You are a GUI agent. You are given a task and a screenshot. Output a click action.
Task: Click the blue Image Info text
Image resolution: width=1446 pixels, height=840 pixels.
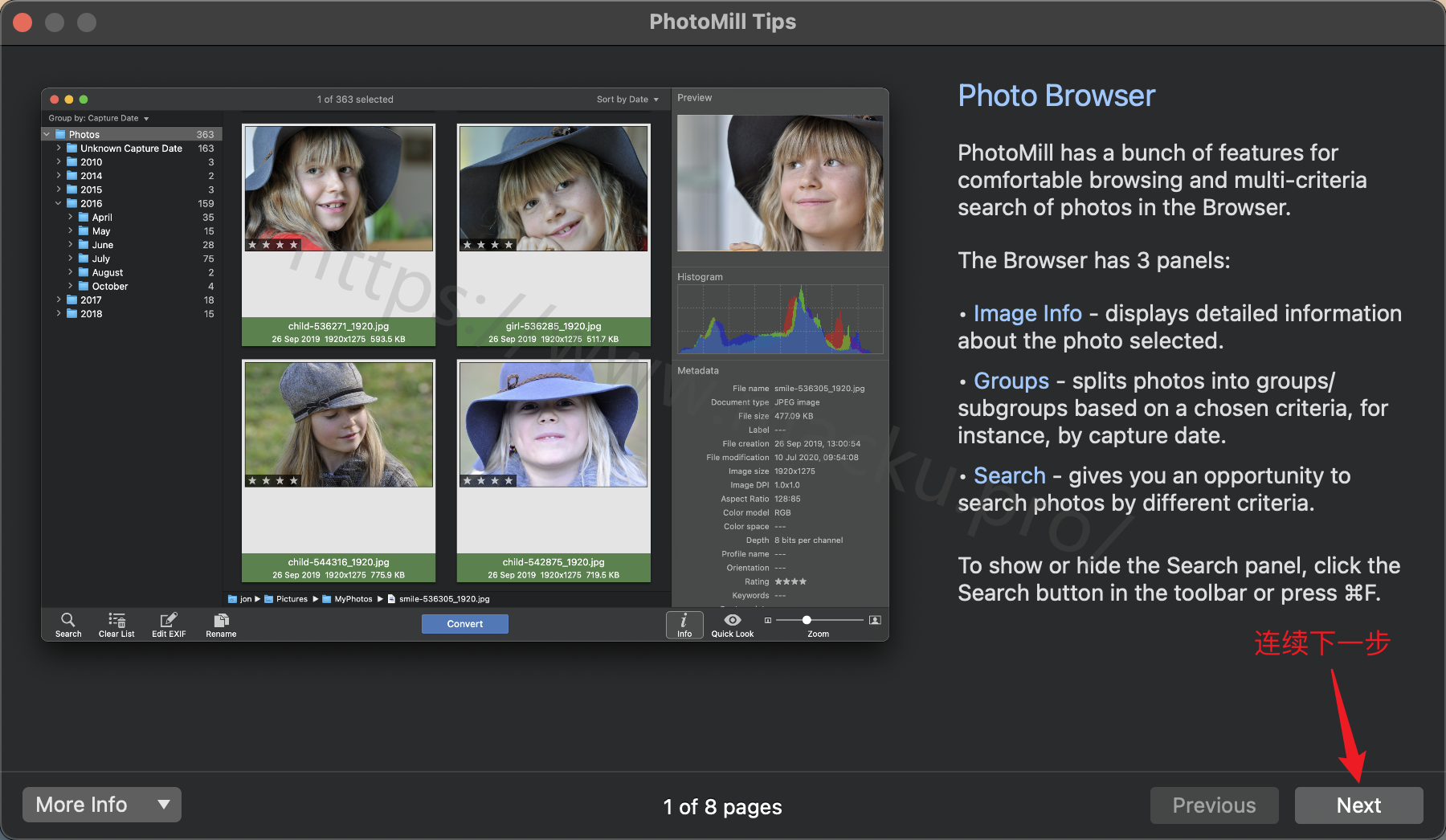(1027, 313)
